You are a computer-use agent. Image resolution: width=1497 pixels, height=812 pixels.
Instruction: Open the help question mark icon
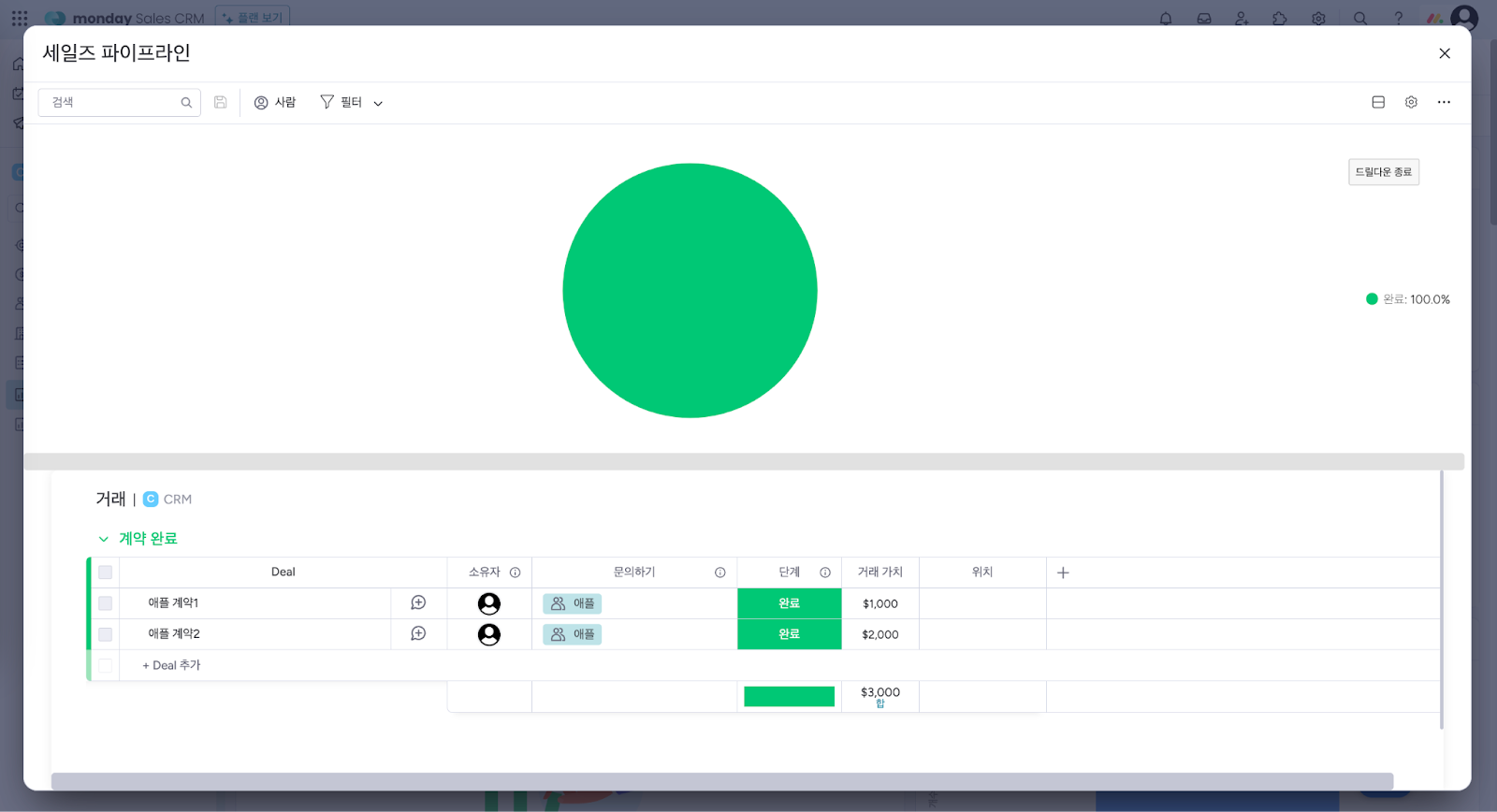point(1399,18)
